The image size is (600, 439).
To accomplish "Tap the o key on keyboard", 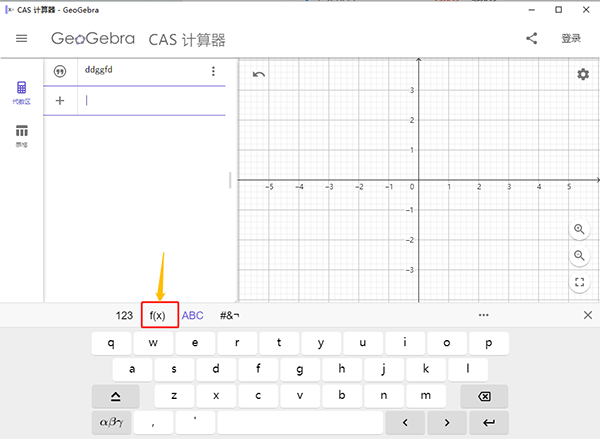I will (447, 343).
